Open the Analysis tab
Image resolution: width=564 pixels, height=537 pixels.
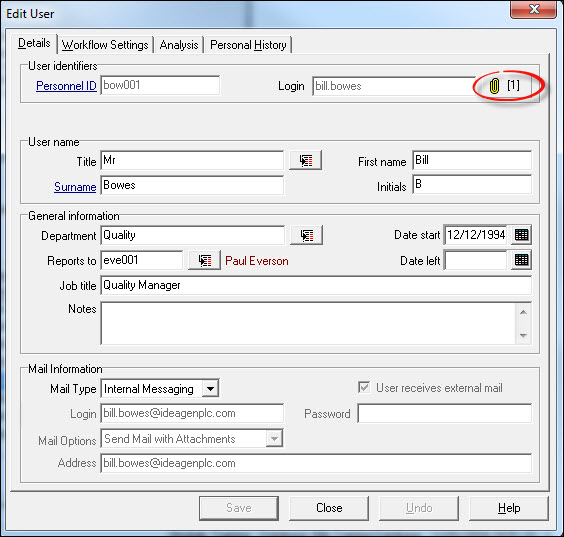179,45
